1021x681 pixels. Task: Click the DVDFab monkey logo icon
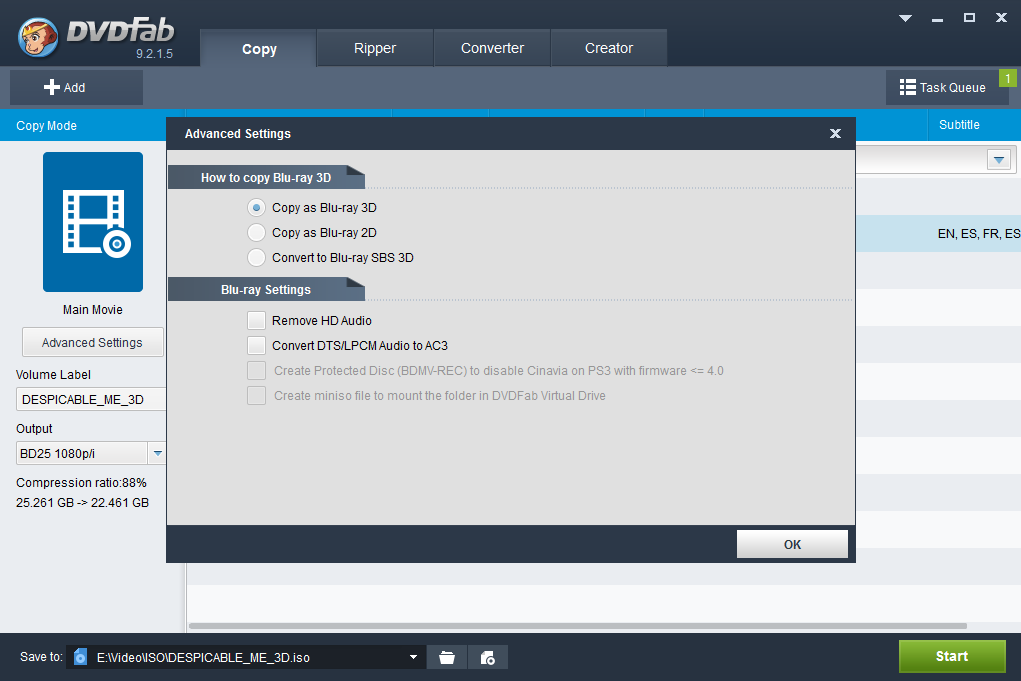tap(38, 36)
